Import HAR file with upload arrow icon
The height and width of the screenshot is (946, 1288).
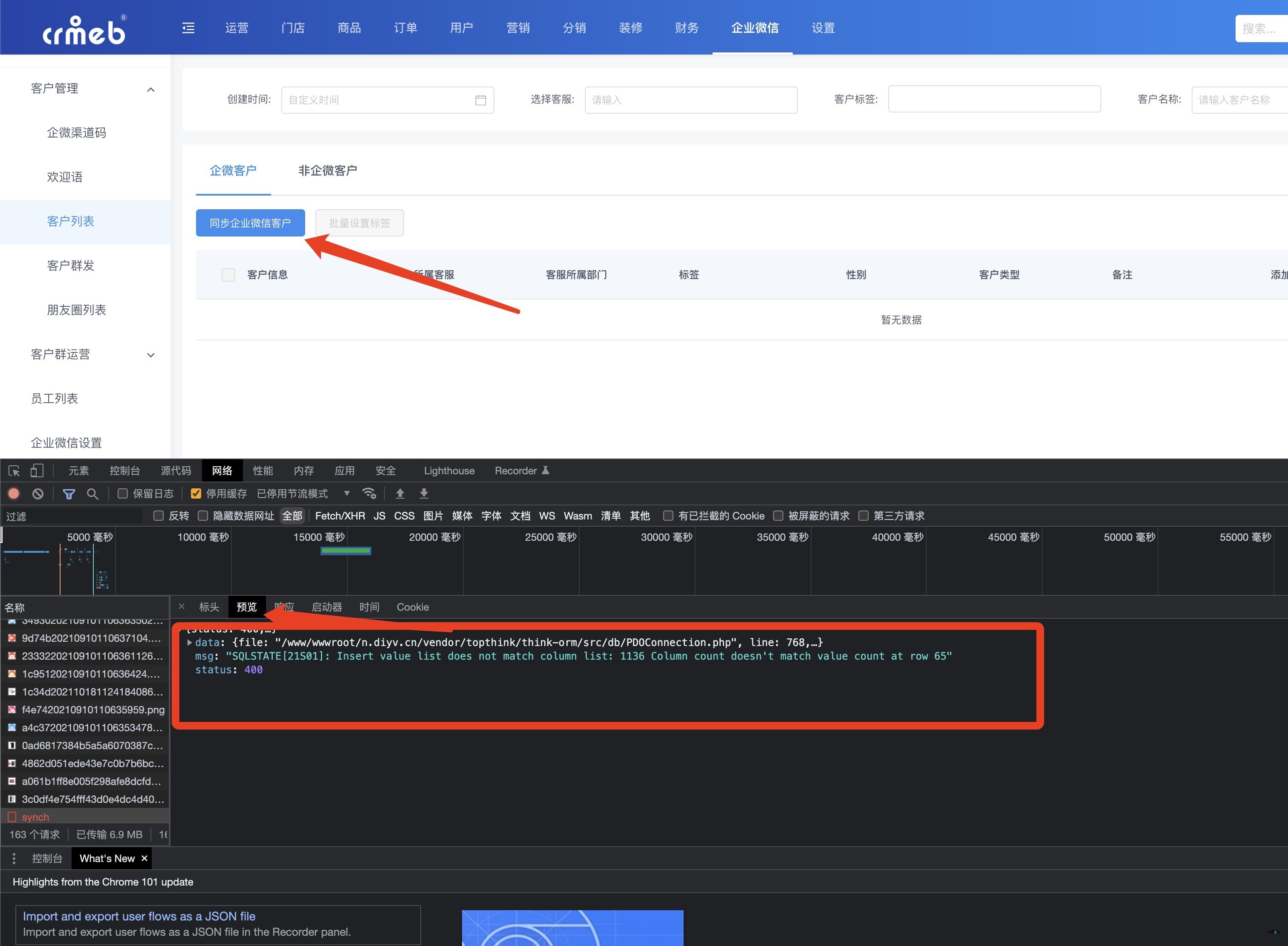[400, 493]
